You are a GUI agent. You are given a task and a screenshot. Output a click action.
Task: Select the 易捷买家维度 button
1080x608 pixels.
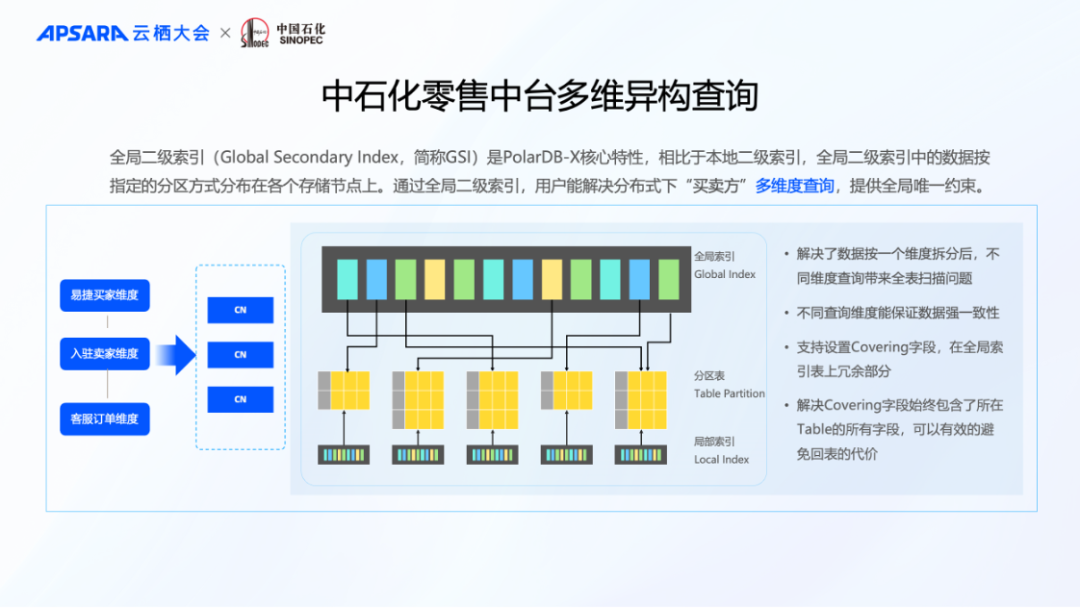(x=105, y=295)
